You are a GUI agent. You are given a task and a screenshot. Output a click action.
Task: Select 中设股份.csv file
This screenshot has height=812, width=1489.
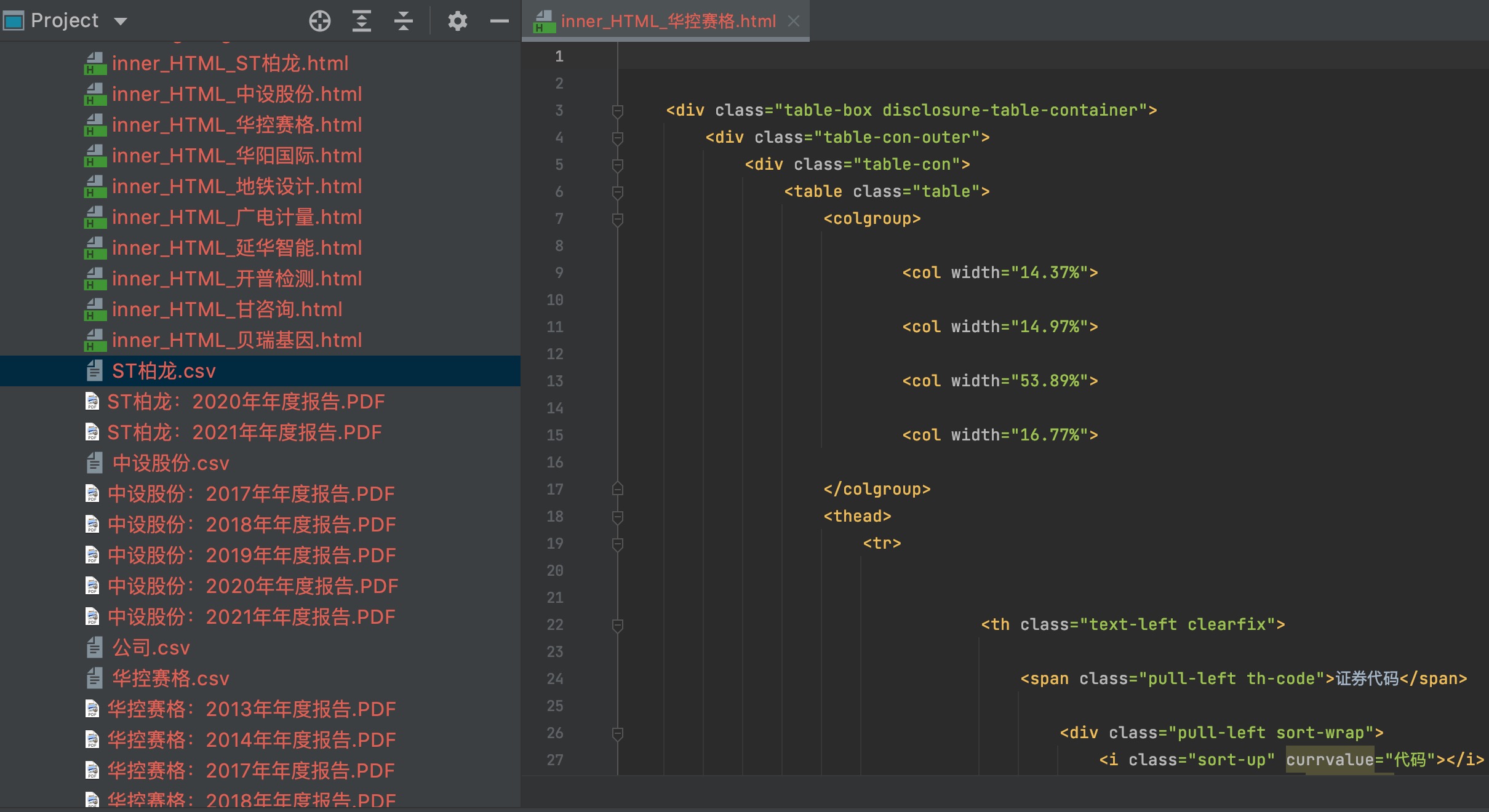(x=170, y=463)
